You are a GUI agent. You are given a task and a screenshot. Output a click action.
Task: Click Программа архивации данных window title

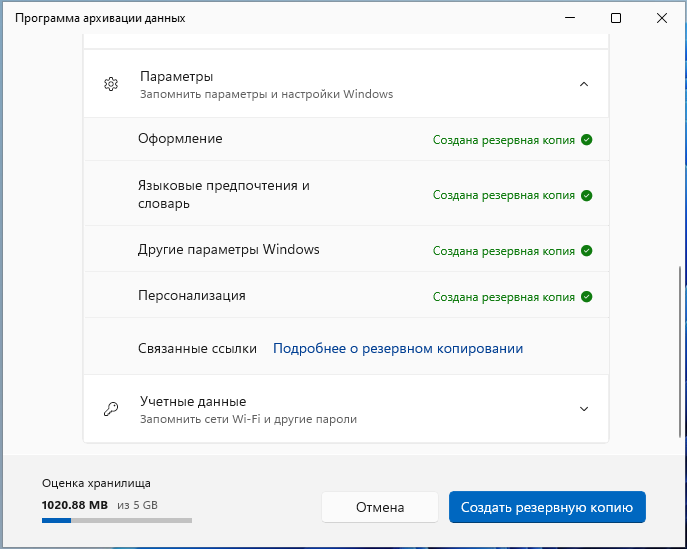point(100,18)
